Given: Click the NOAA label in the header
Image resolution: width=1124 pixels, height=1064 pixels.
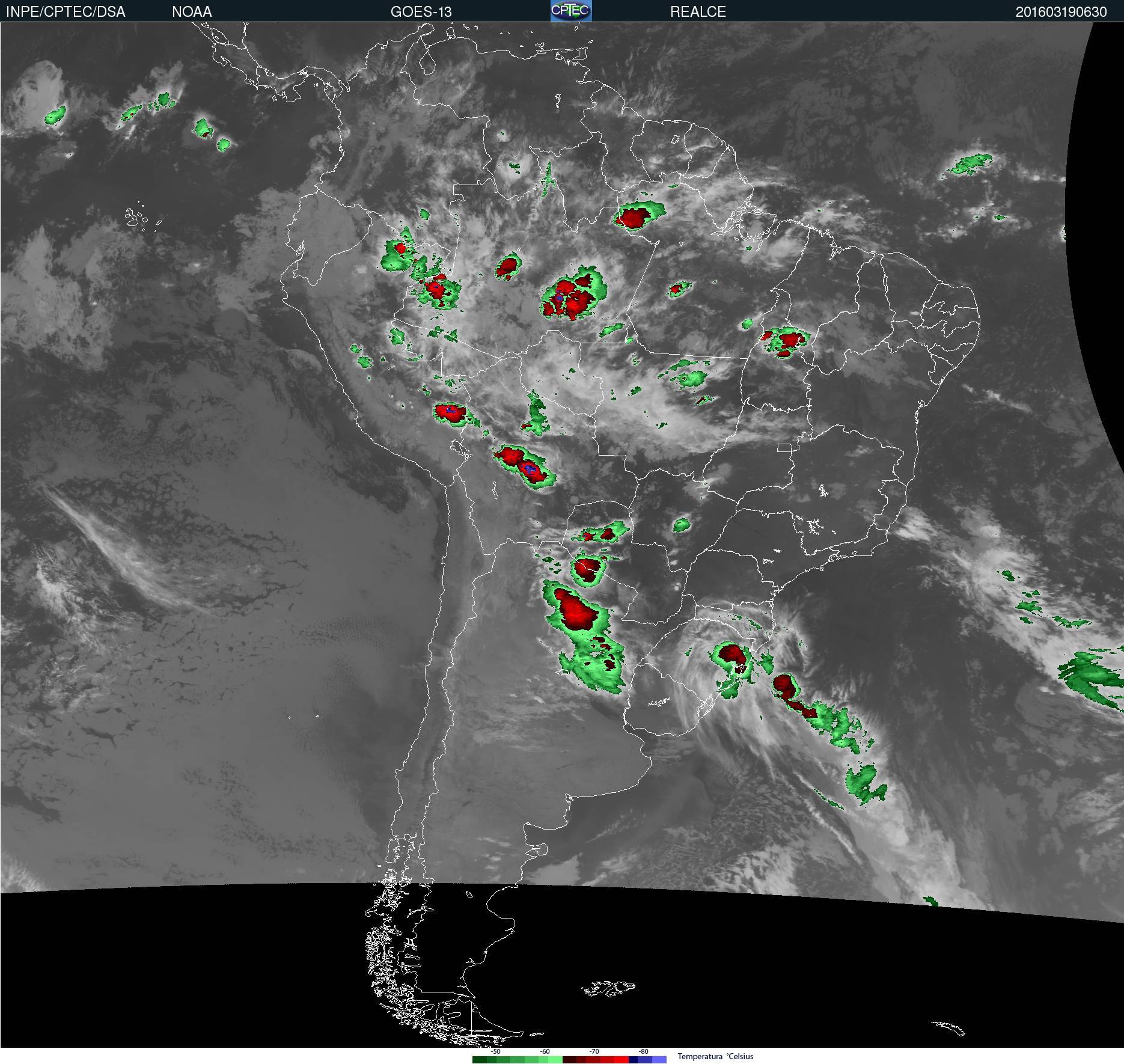Looking at the screenshot, I should click(192, 11).
